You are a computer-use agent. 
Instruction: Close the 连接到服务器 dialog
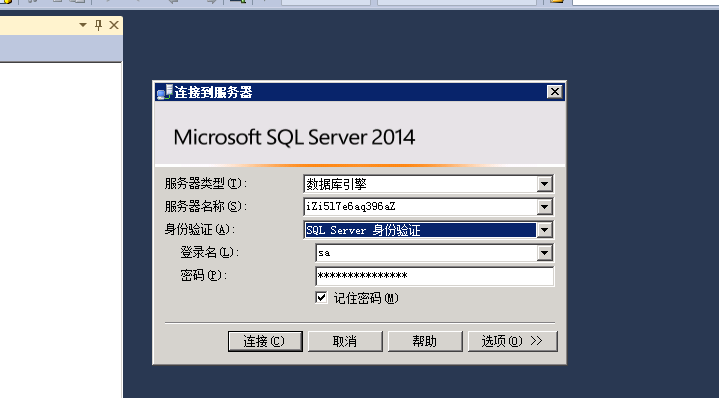click(x=555, y=92)
